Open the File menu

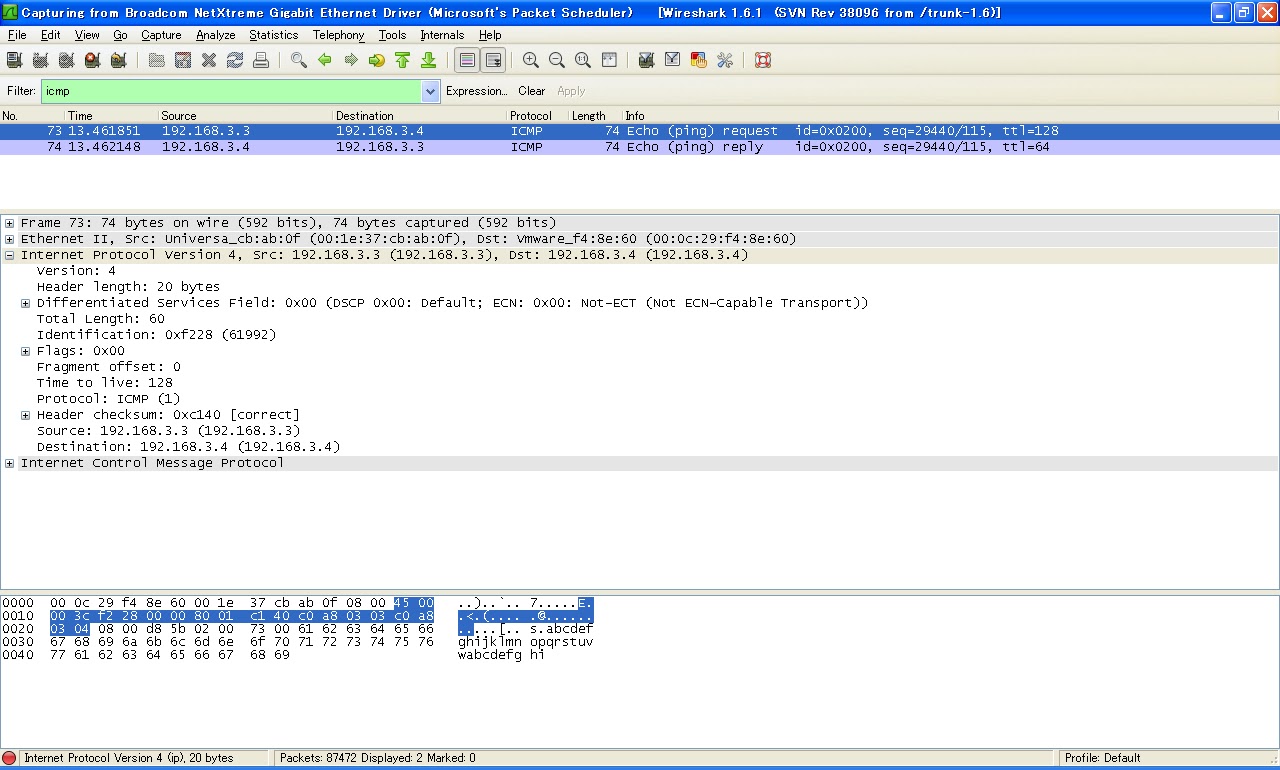[x=17, y=35]
